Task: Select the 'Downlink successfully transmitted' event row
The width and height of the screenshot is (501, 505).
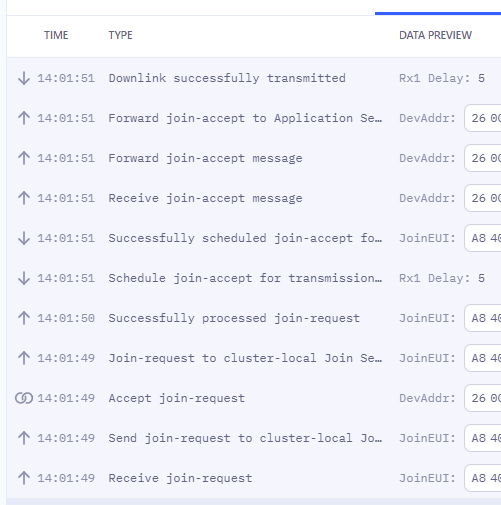Action: [x=254, y=78]
